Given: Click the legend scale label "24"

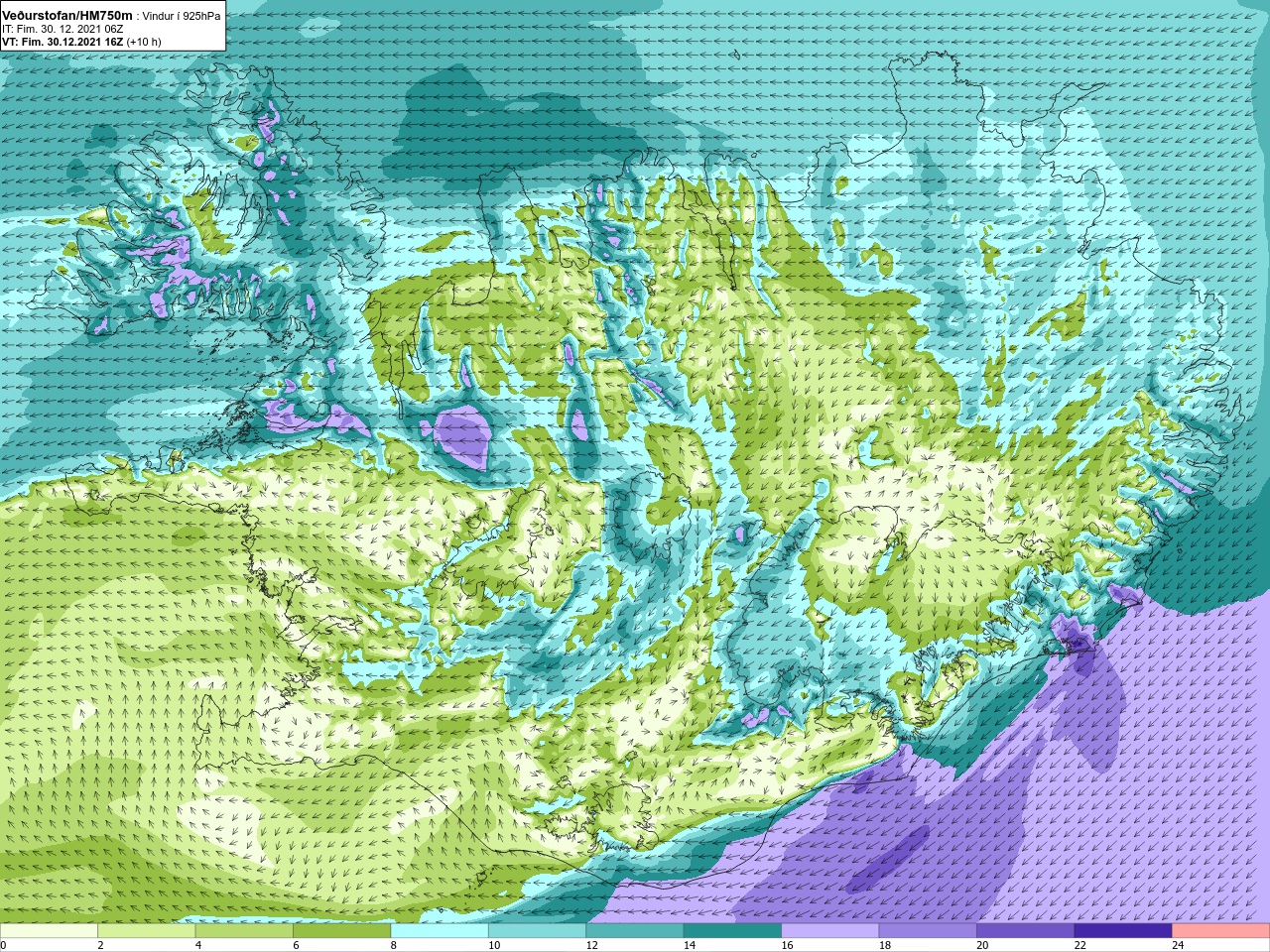Looking at the screenshot, I should coord(1179,945).
